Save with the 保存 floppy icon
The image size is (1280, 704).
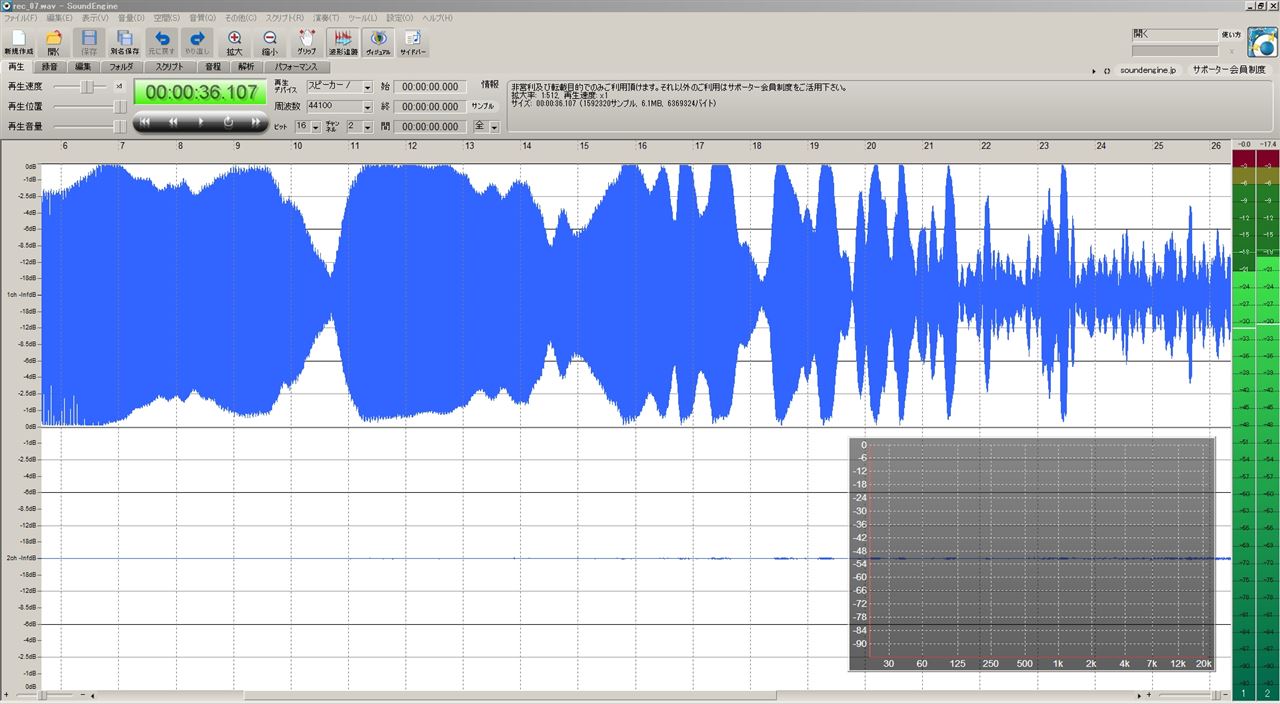89,42
